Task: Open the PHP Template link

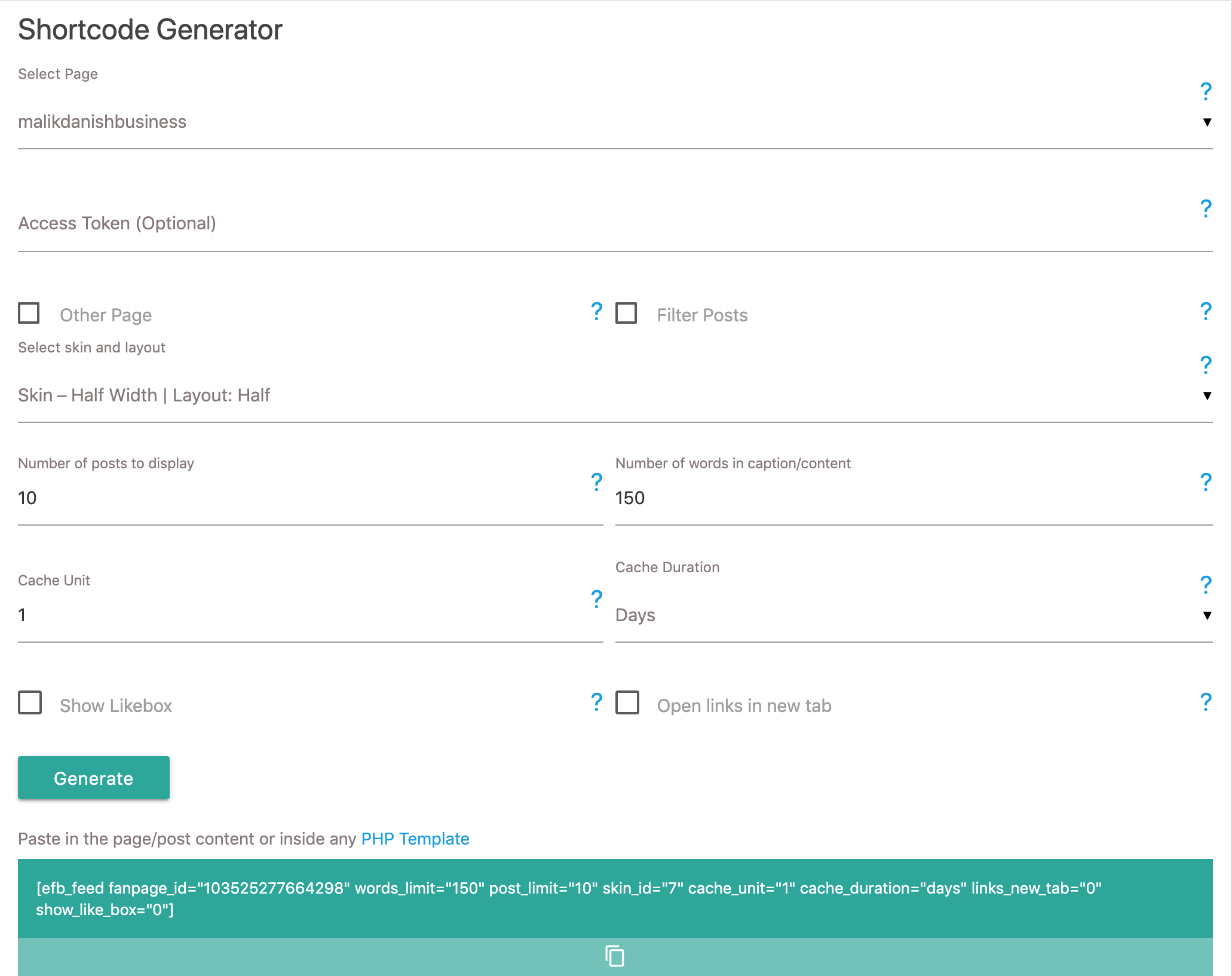Action: pyautogui.click(x=415, y=839)
